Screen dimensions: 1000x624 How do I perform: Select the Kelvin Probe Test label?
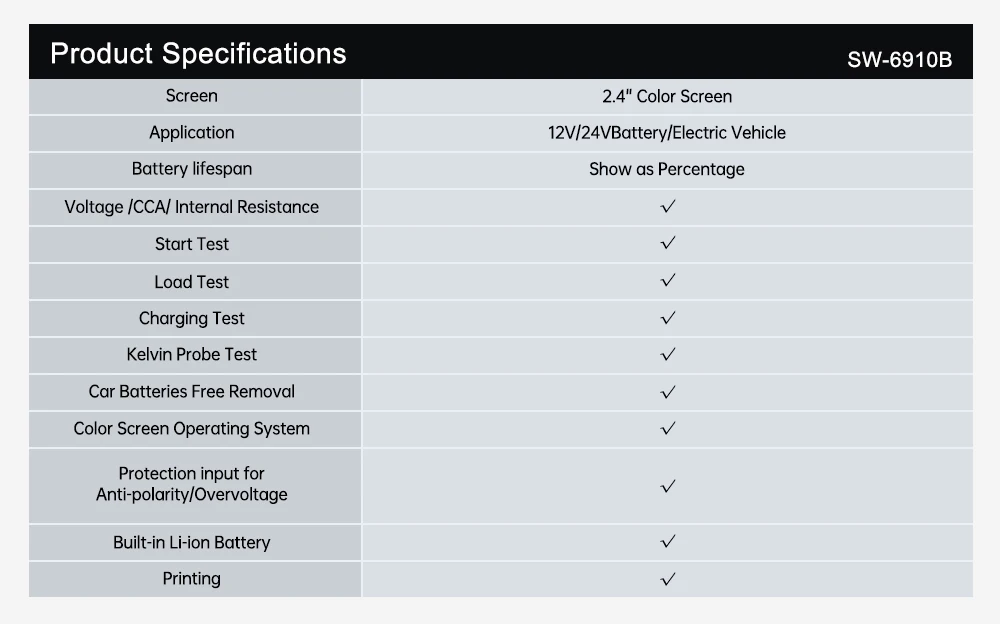(191, 354)
